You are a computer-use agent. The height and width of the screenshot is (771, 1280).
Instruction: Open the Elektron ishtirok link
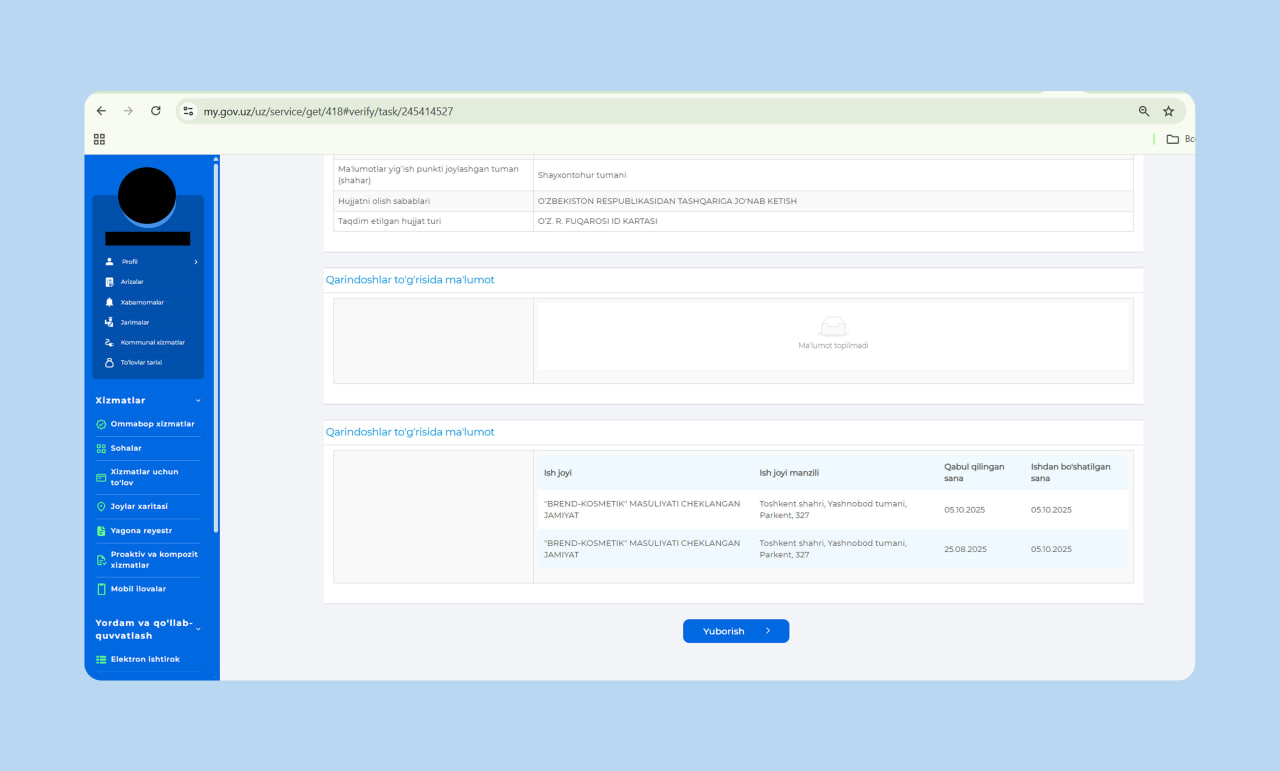(145, 660)
